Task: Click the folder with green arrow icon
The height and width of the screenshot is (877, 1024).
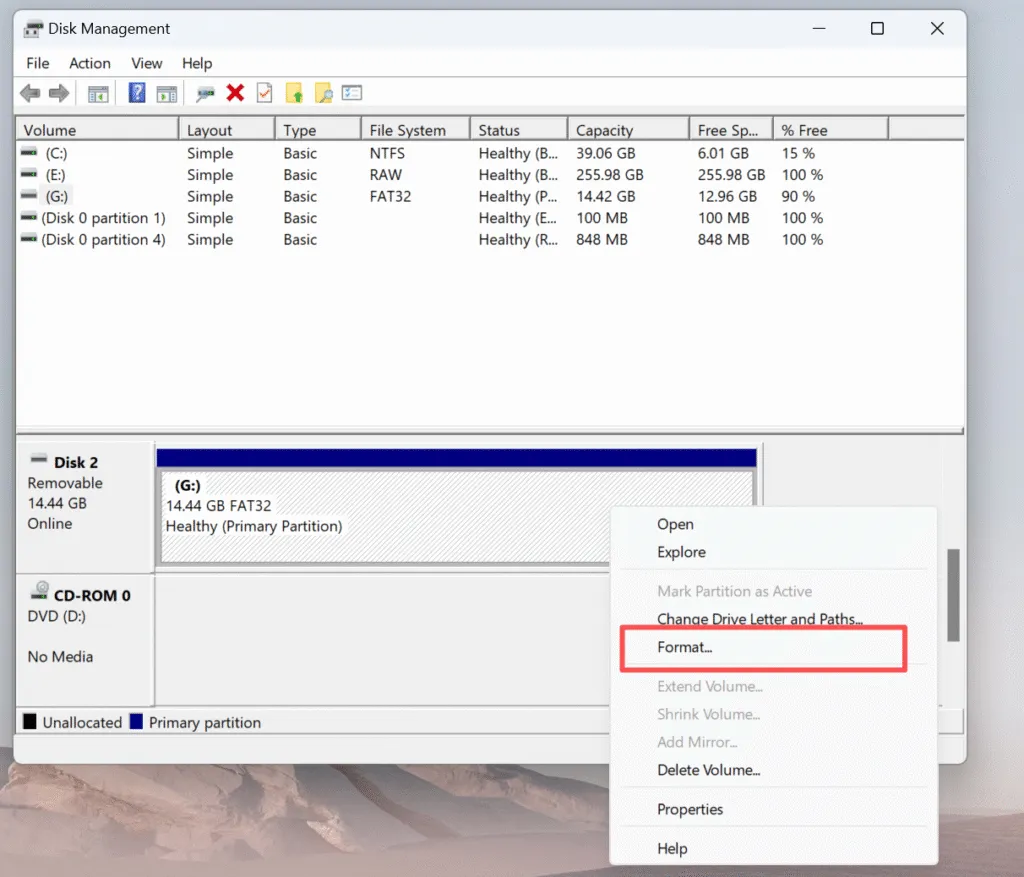Action: tap(294, 93)
